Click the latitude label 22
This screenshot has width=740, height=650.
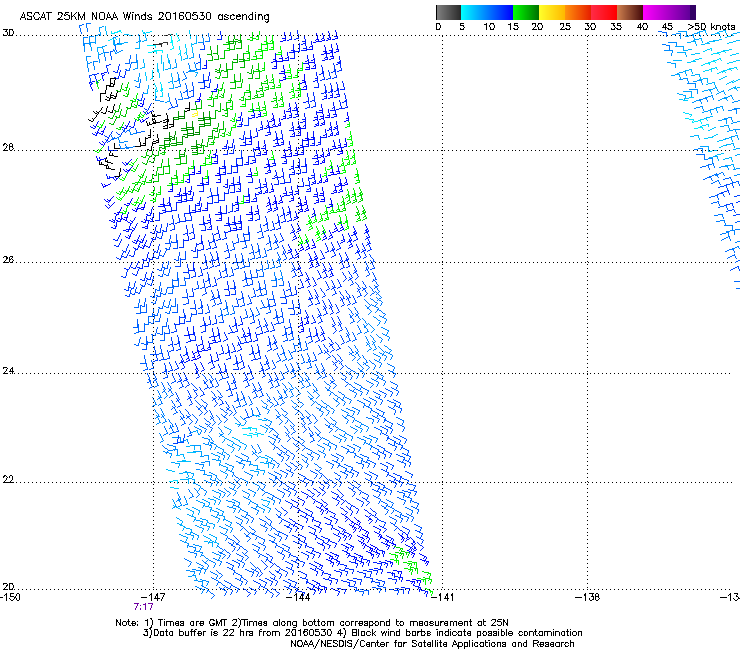click(x=8, y=480)
